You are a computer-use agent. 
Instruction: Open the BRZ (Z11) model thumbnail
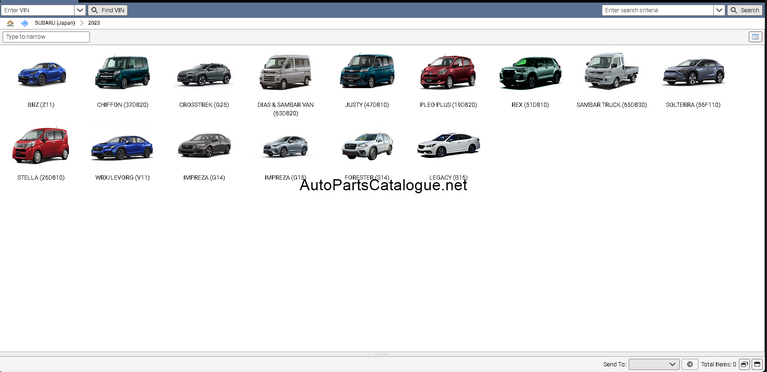pyautogui.click(x=41, y=74)
